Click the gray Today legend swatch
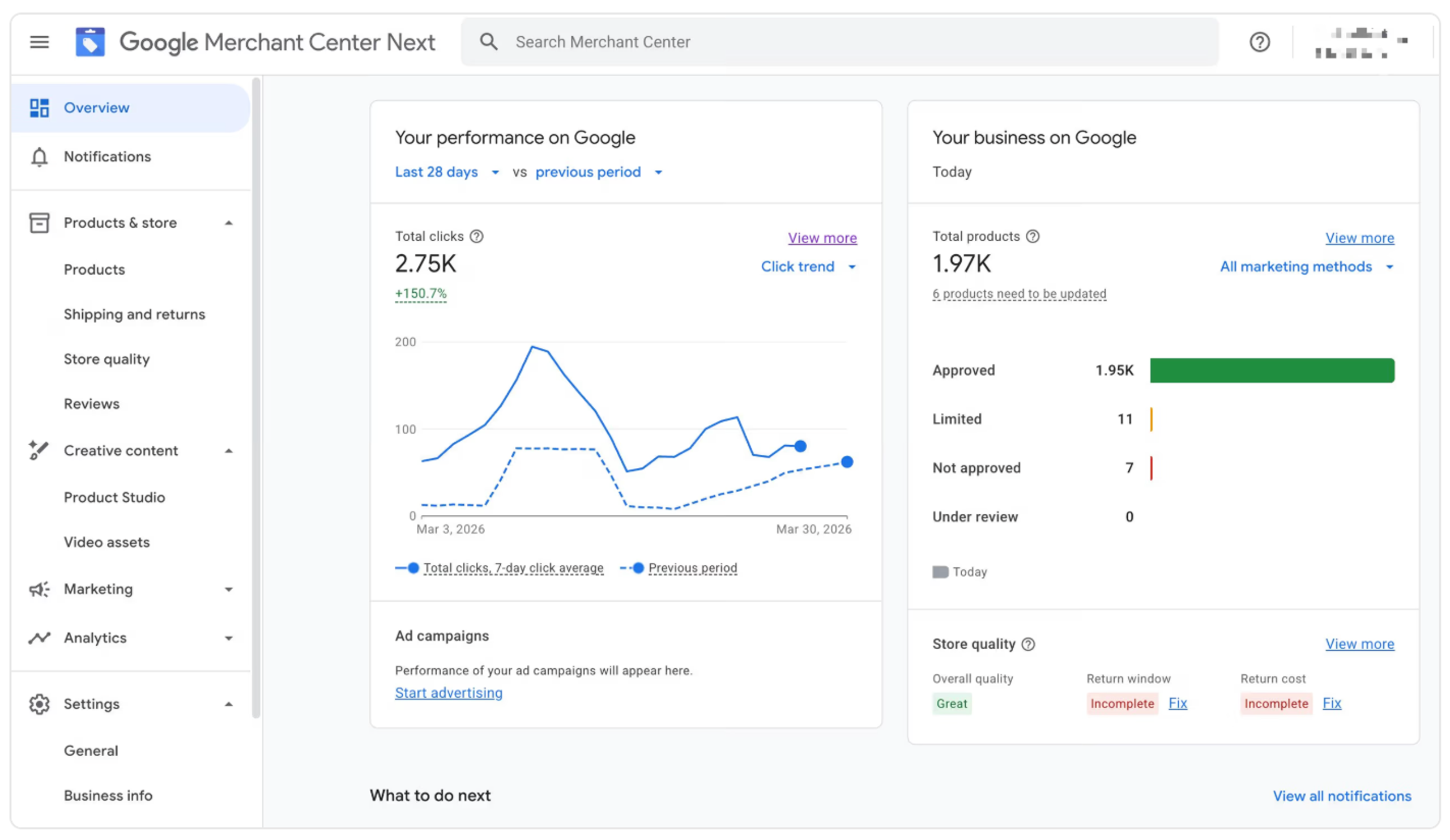The width and height of the screenshot is (1450, 840). click(940, 572)
